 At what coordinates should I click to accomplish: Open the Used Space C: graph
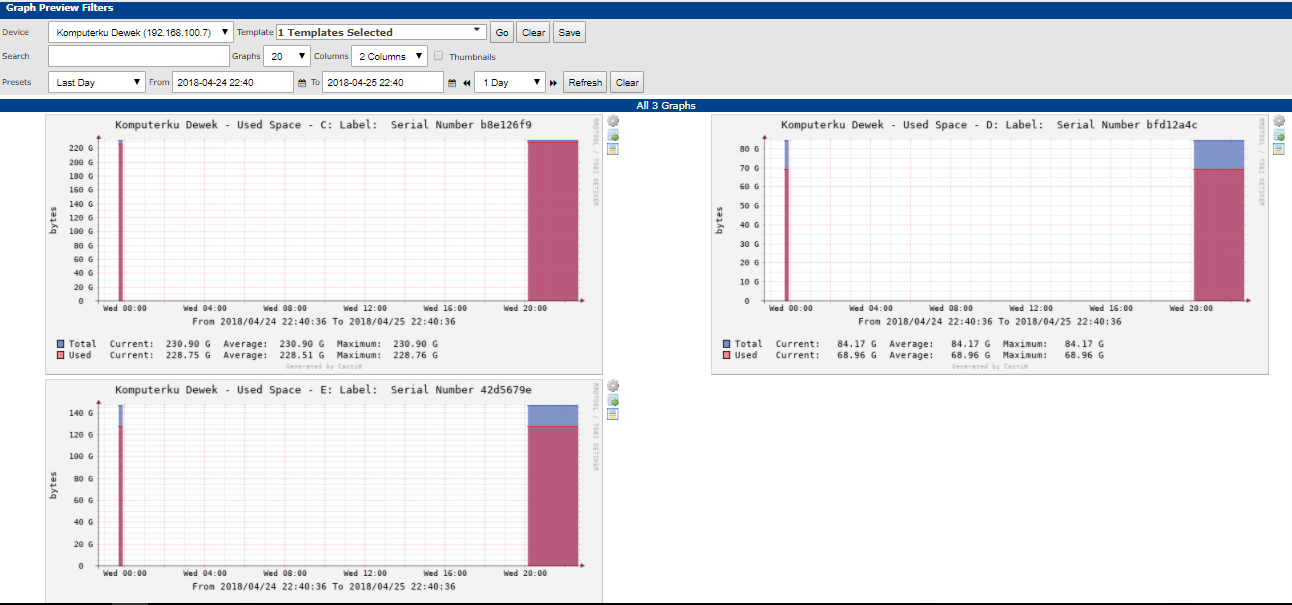[x=324, y=244]
